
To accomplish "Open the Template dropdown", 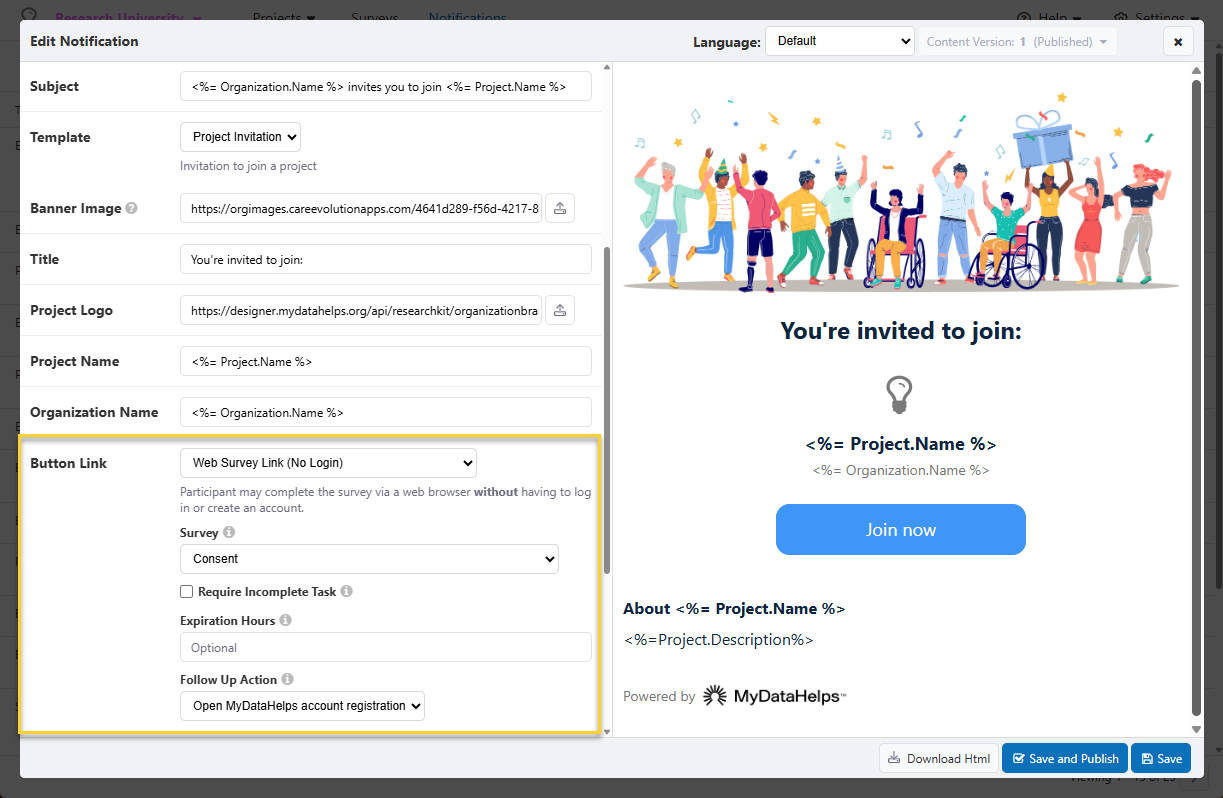I will 240,137.
